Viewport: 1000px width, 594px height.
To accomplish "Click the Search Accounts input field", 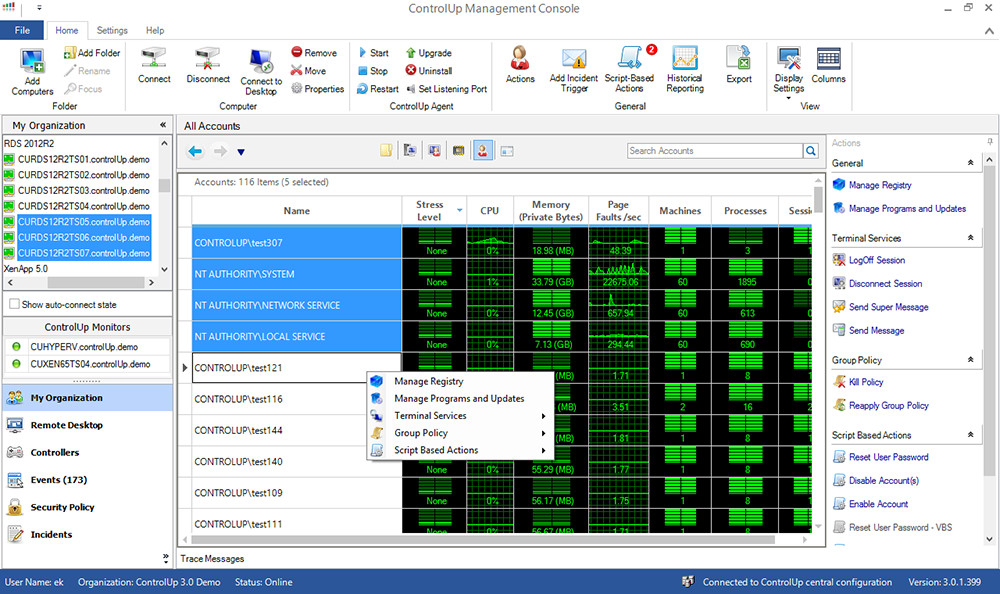I will click(714, 151).
